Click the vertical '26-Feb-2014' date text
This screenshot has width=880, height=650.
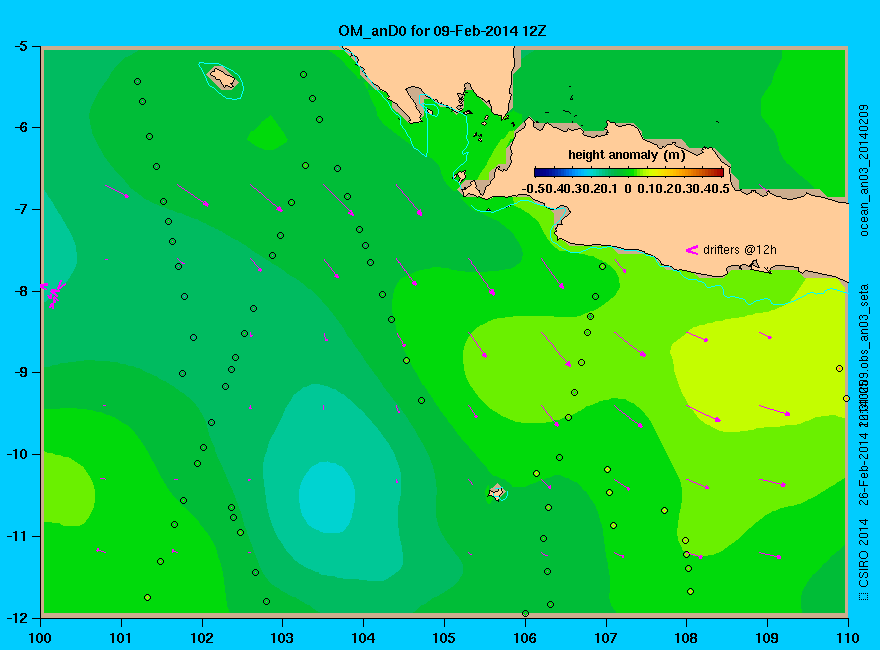(864, 467)
